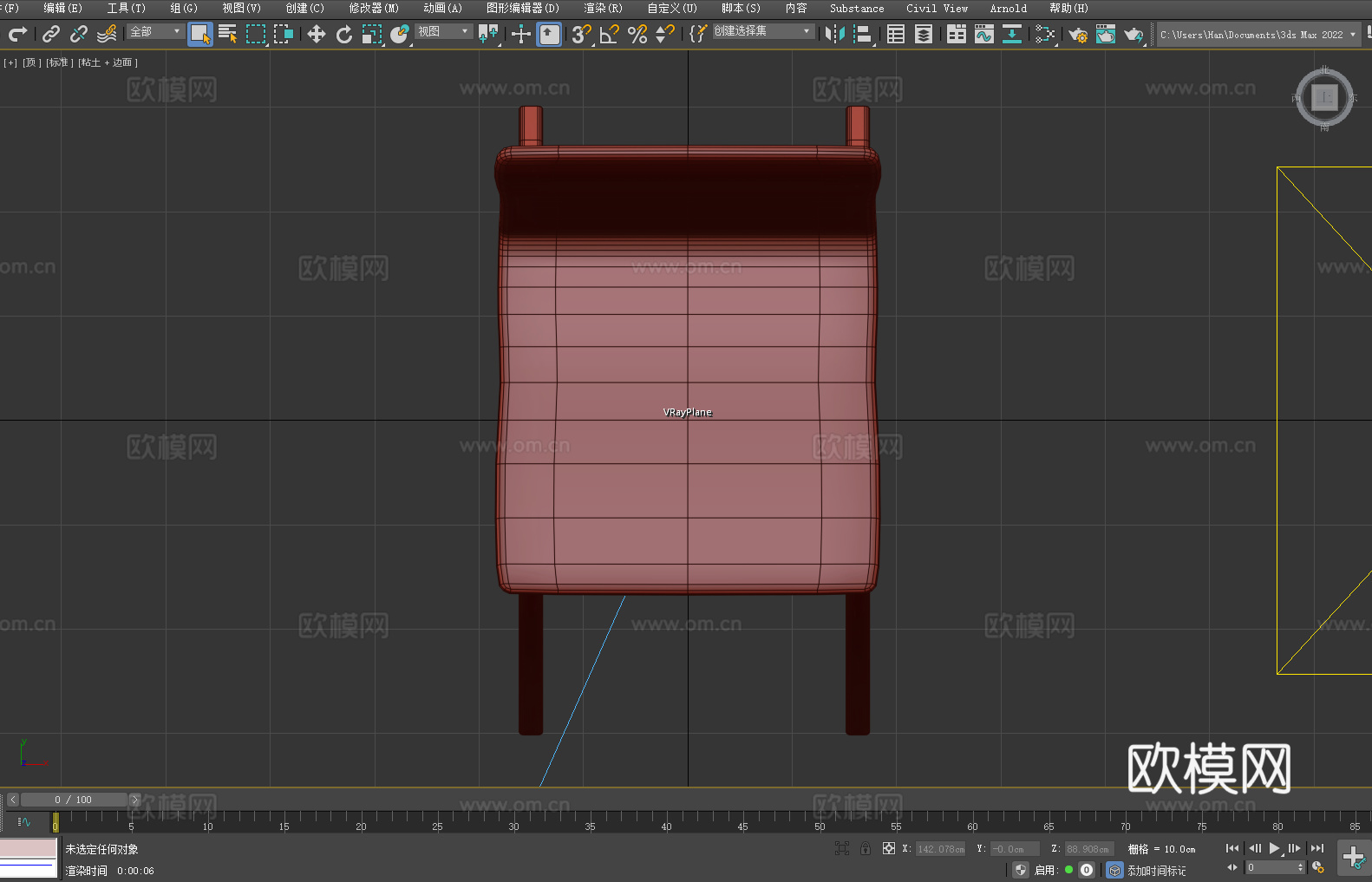
Task: Toggle the 3D Snaps button
Action: click(x=582, y=34)
